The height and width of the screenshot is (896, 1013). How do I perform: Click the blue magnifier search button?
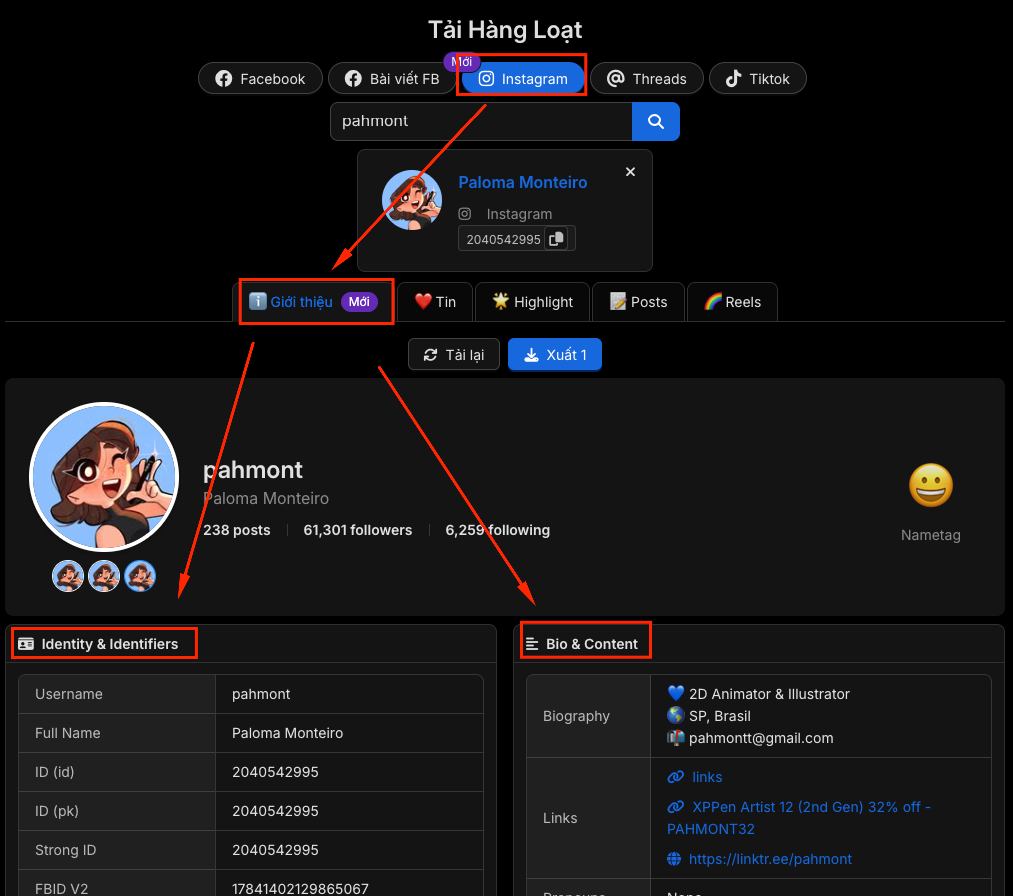656,121
